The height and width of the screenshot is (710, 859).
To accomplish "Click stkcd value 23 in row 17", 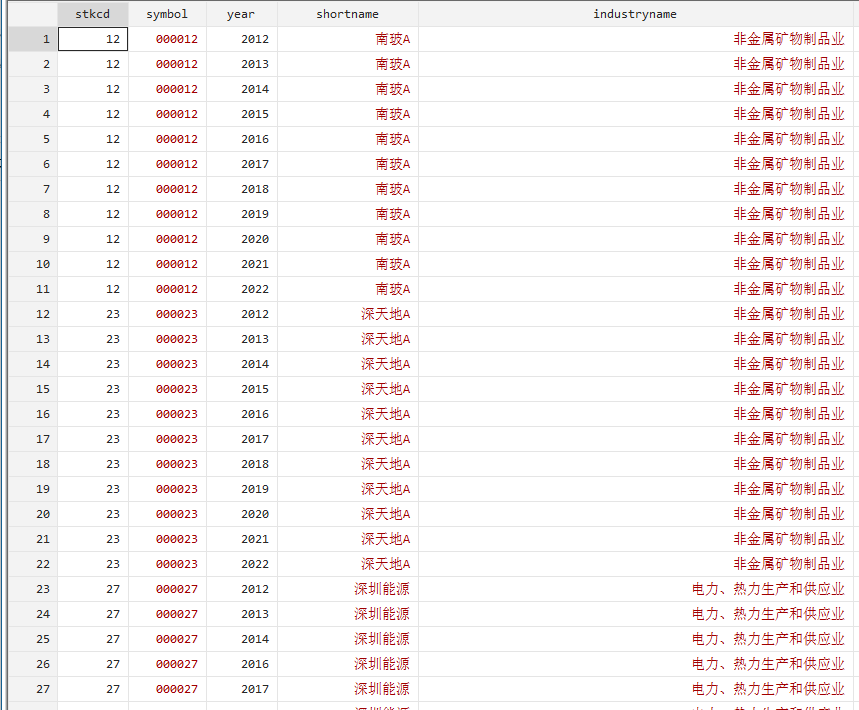I will click(113, 439).
